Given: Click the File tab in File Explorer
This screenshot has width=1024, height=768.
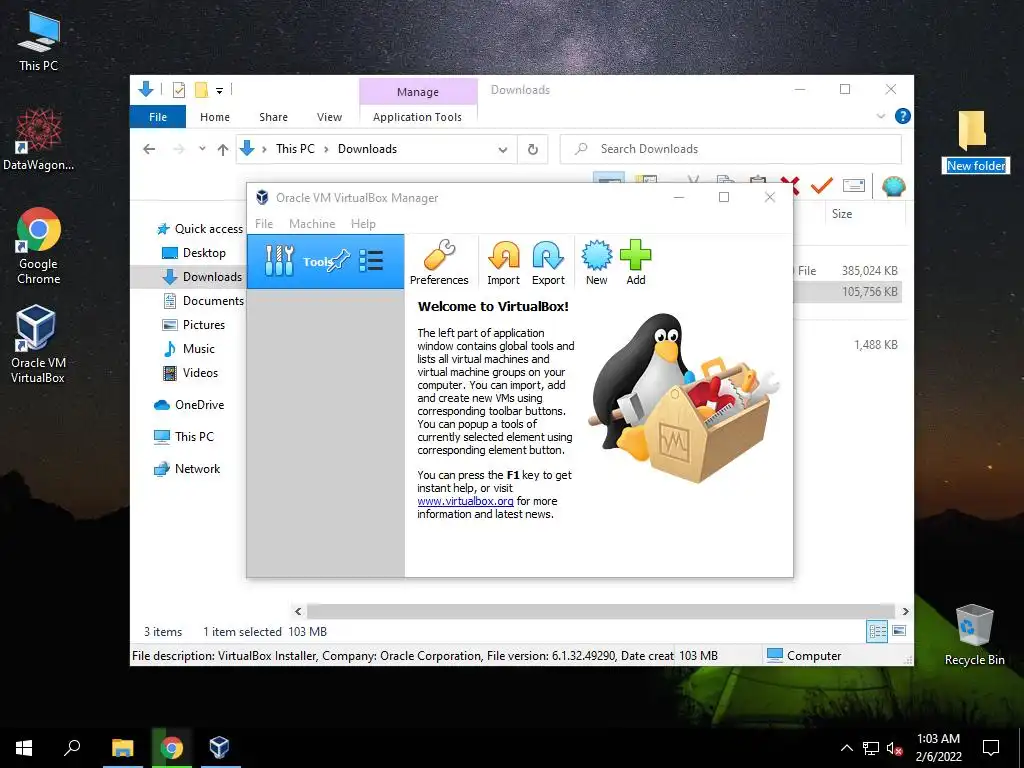Looking at the screenshot, I should [158, 117].
